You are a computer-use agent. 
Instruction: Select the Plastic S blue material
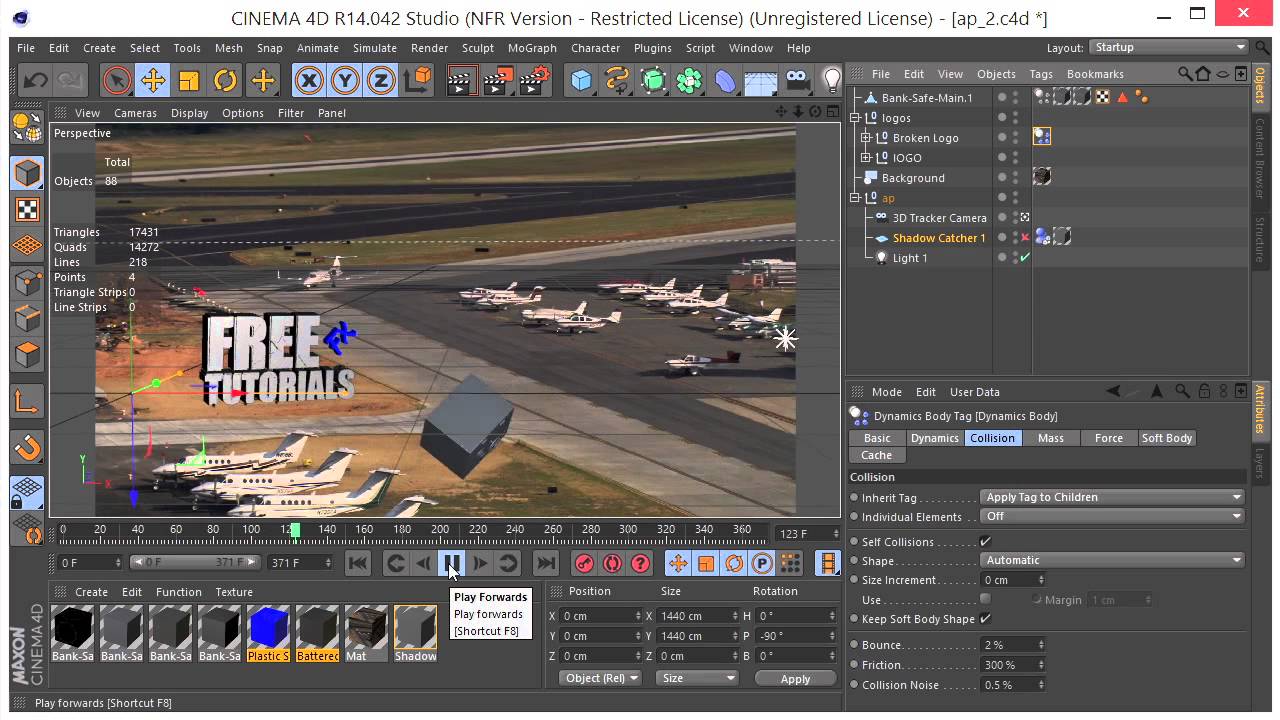click(268, 632)
